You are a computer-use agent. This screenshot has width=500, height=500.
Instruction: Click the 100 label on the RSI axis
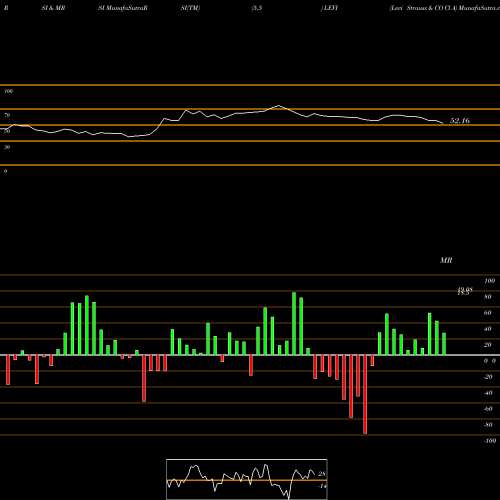[x=9, y=91]
